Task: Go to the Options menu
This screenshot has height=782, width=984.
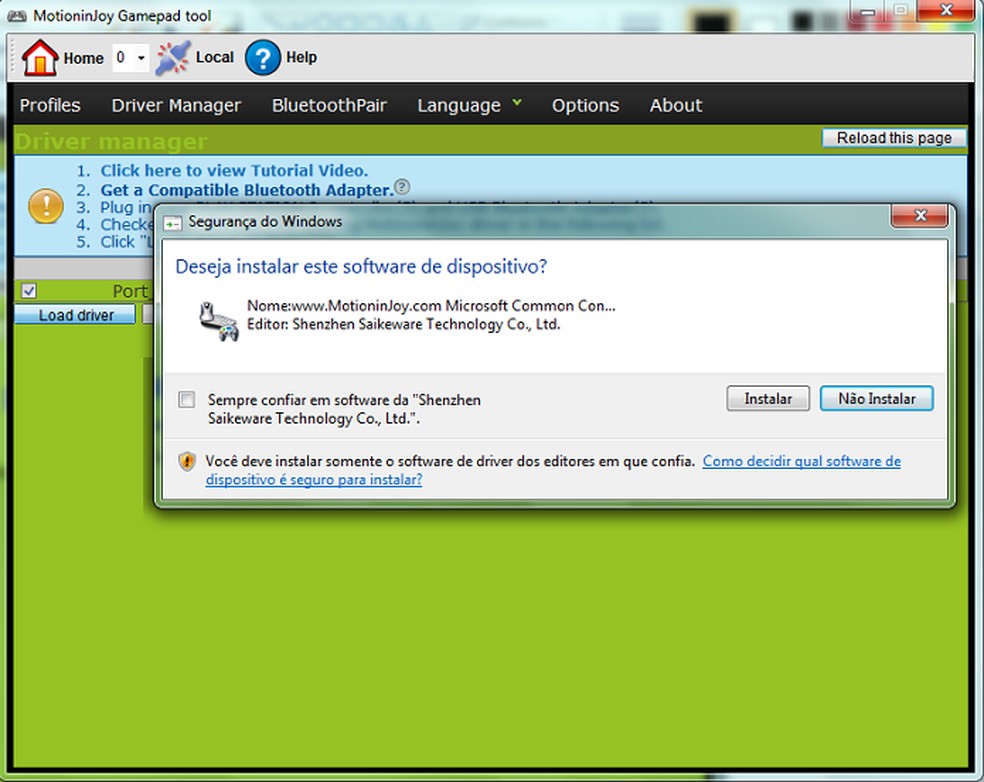Action: tap(586, 105)
